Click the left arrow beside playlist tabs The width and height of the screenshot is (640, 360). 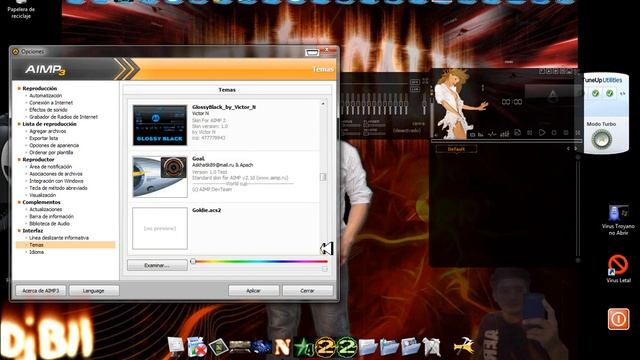(x=568, y=149)
